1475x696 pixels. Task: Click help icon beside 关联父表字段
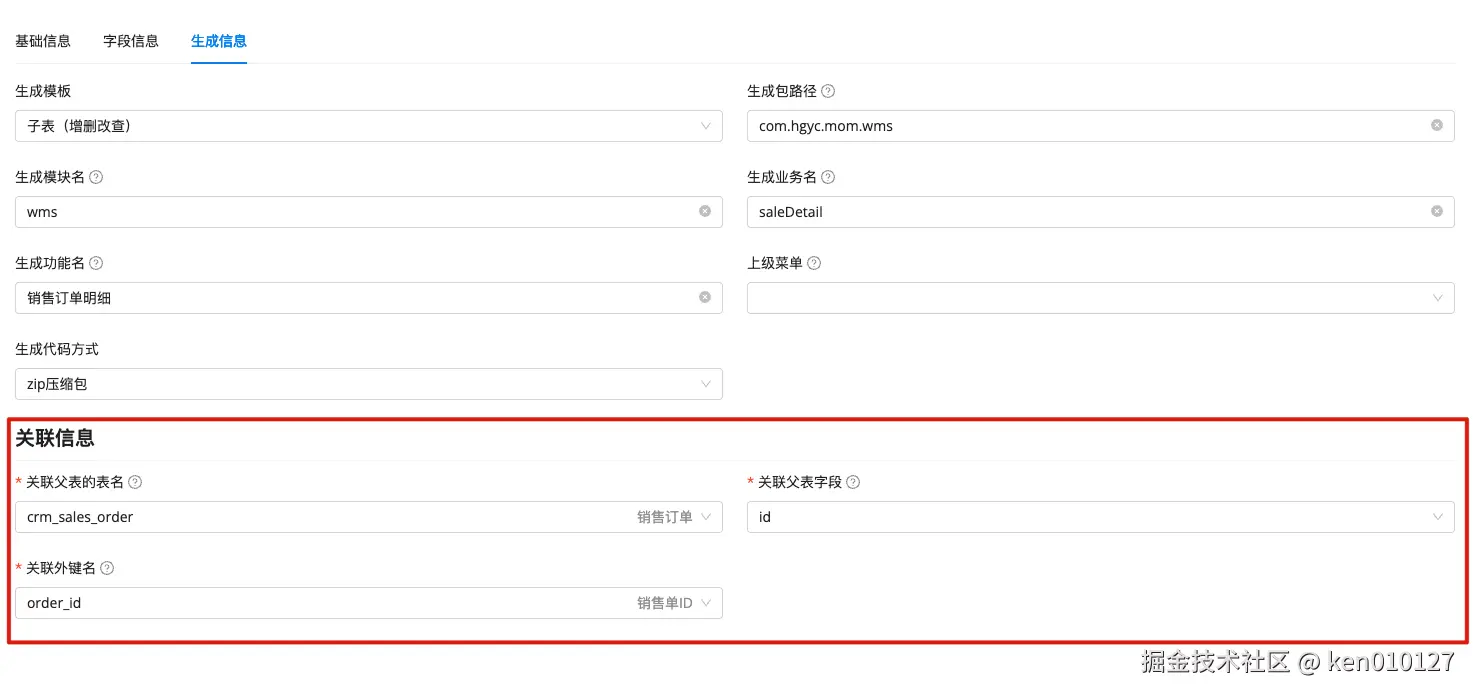(853, 482)
